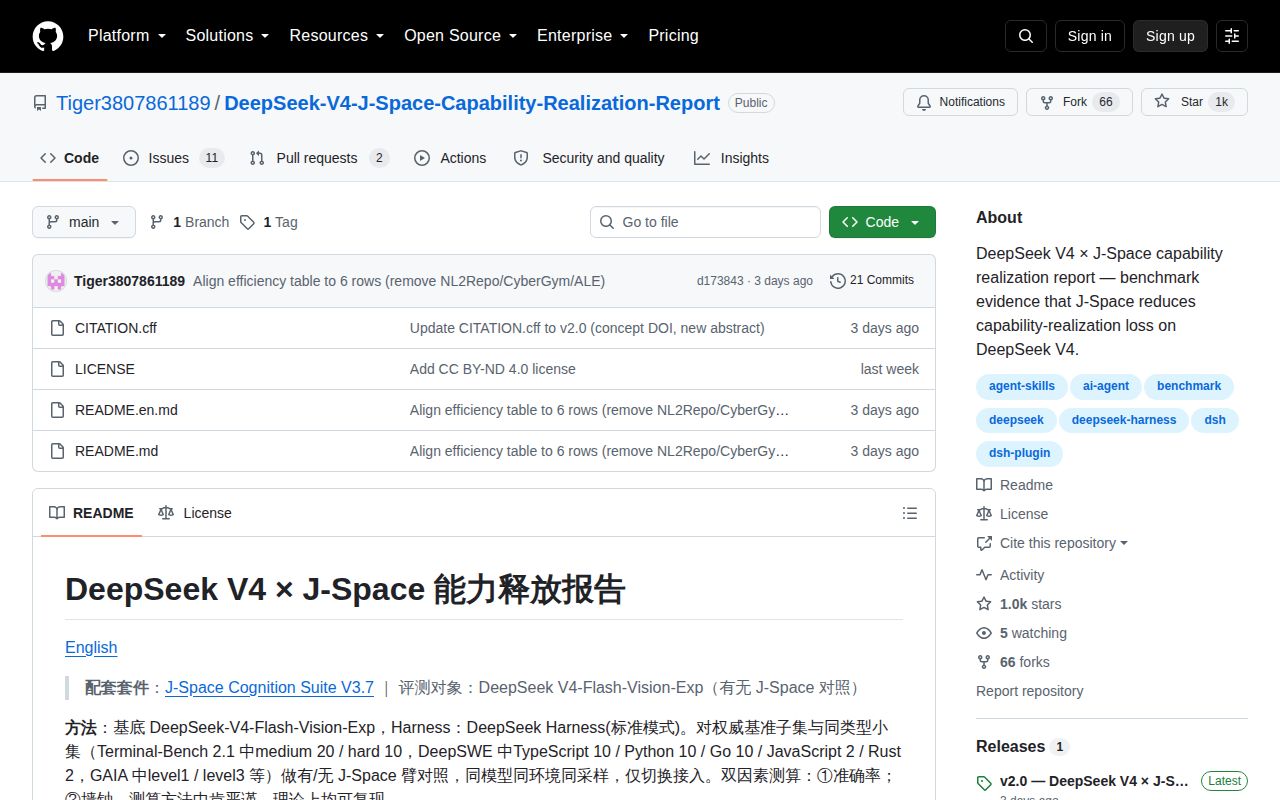Viewport: 1280px width, 800px height.
Task: Expand the Platform menu
Action: [x=126, y=36]
